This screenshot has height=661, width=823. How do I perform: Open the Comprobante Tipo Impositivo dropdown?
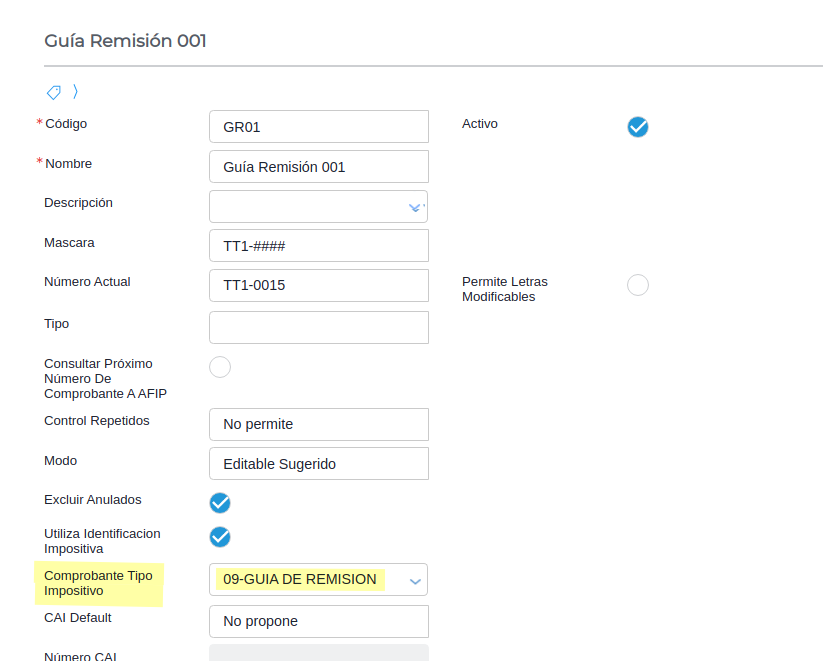point(415,580)
